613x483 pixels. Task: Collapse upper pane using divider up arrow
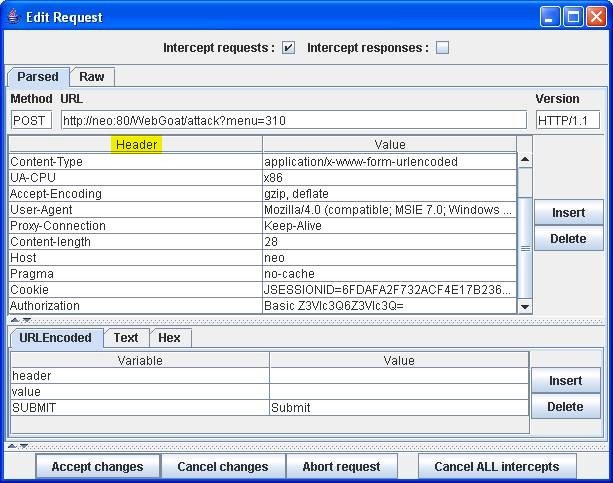(15, 320)
